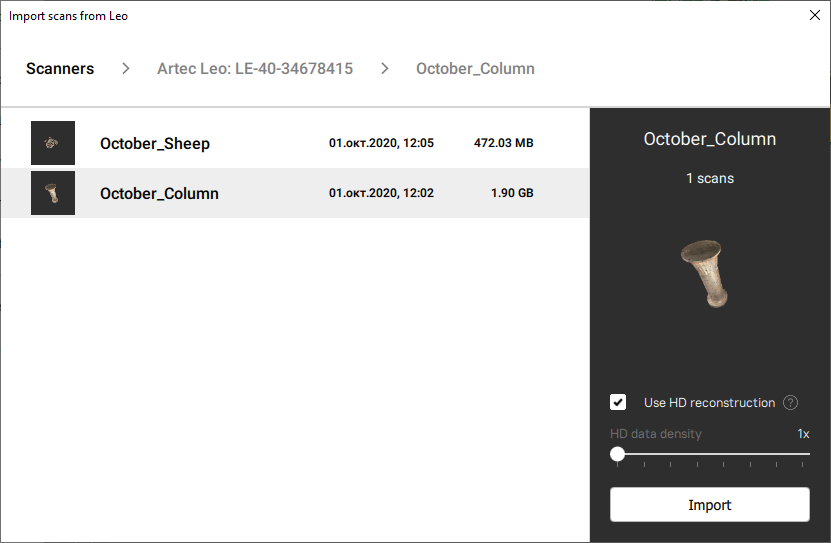Click the October_Sheep date 12:05 entry
Viewport: 831px width, 543px height.
point(381,143)
